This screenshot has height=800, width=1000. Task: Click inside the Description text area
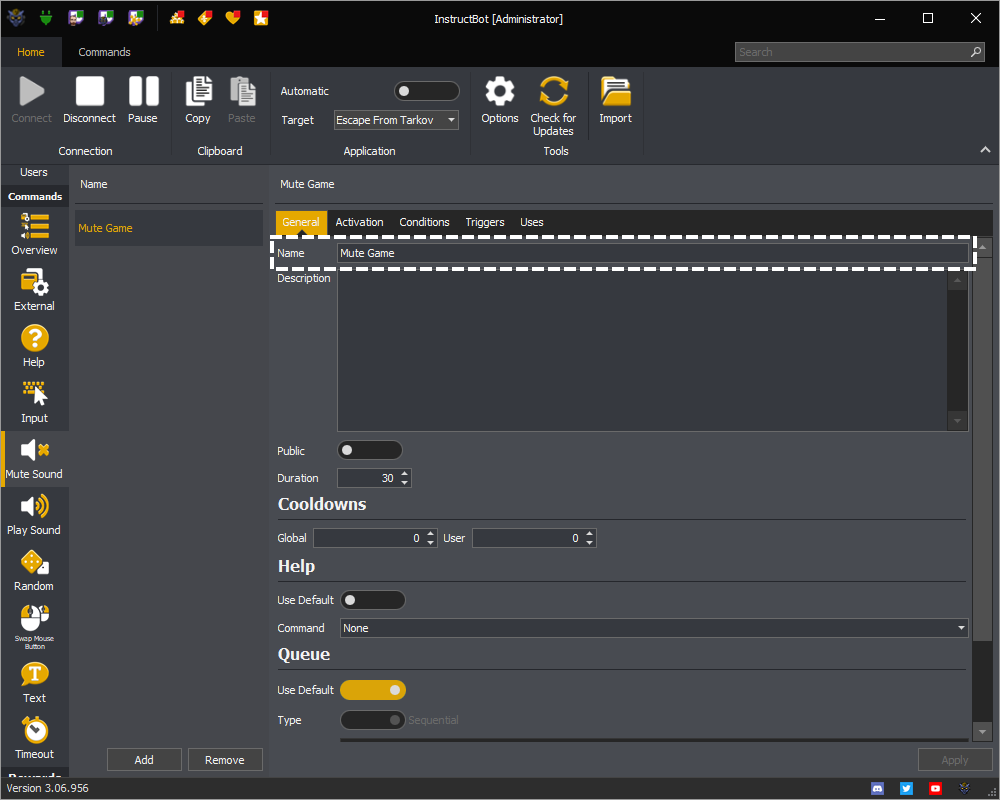coord(642,350)
